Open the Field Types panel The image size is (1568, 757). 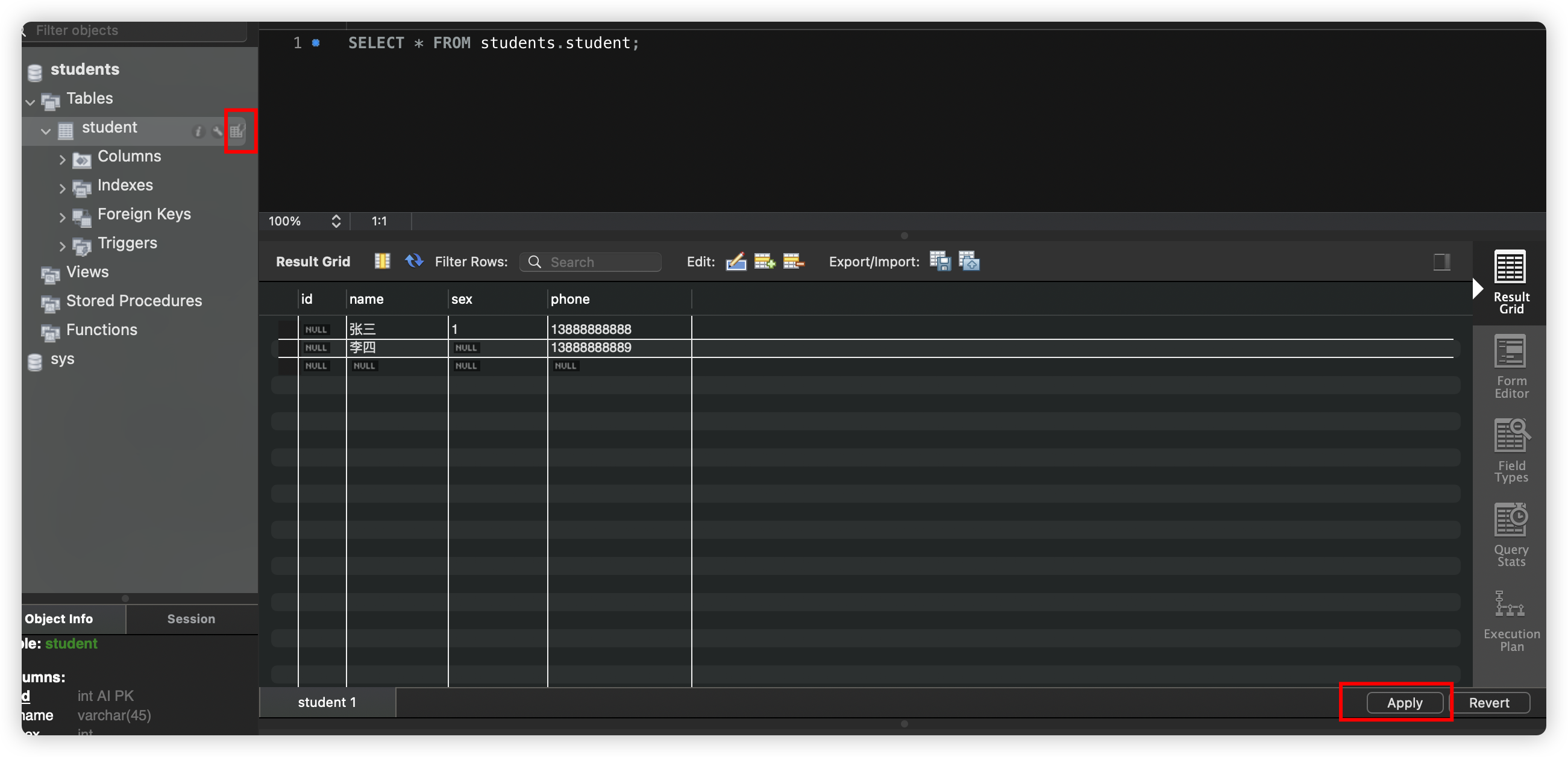1510,451
